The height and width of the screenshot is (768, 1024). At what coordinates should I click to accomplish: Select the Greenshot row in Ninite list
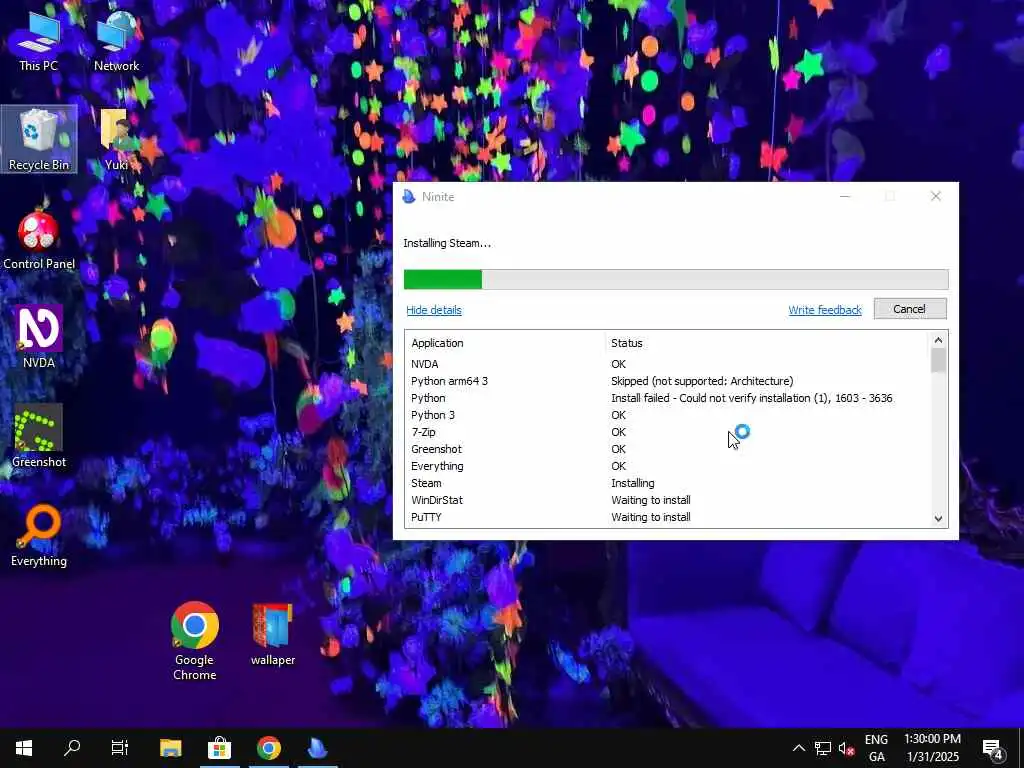coord(667,449)
